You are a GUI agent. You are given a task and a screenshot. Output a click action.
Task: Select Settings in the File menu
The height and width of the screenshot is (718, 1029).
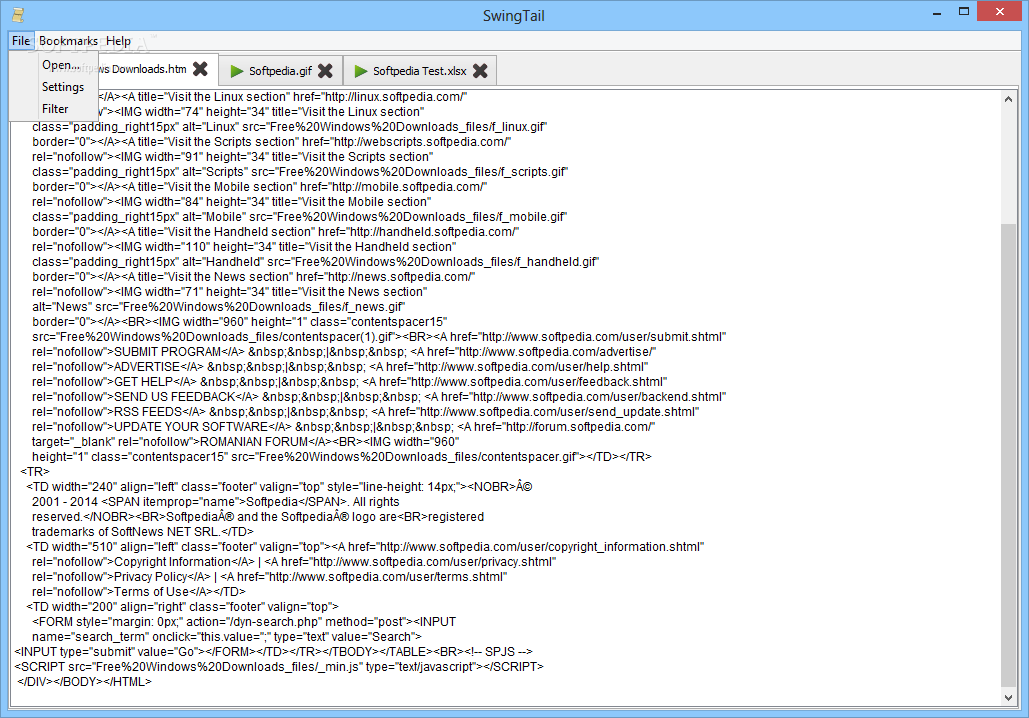[63, 87]
